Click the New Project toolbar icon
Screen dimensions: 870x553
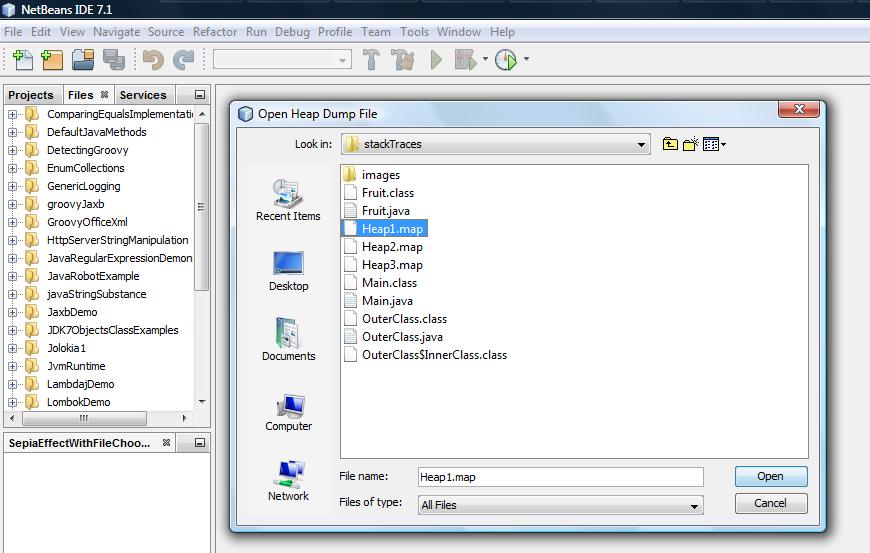(x=52, y=59)
